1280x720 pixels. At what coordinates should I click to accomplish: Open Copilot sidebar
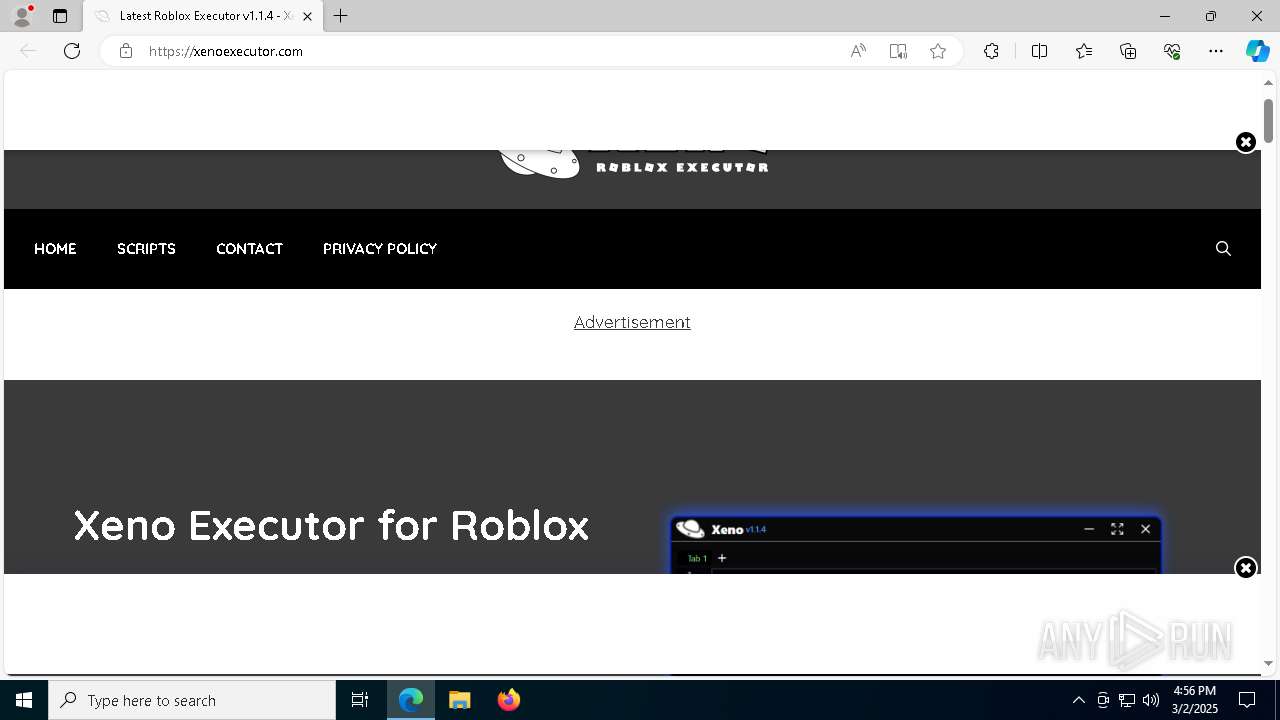[1257, 51]
